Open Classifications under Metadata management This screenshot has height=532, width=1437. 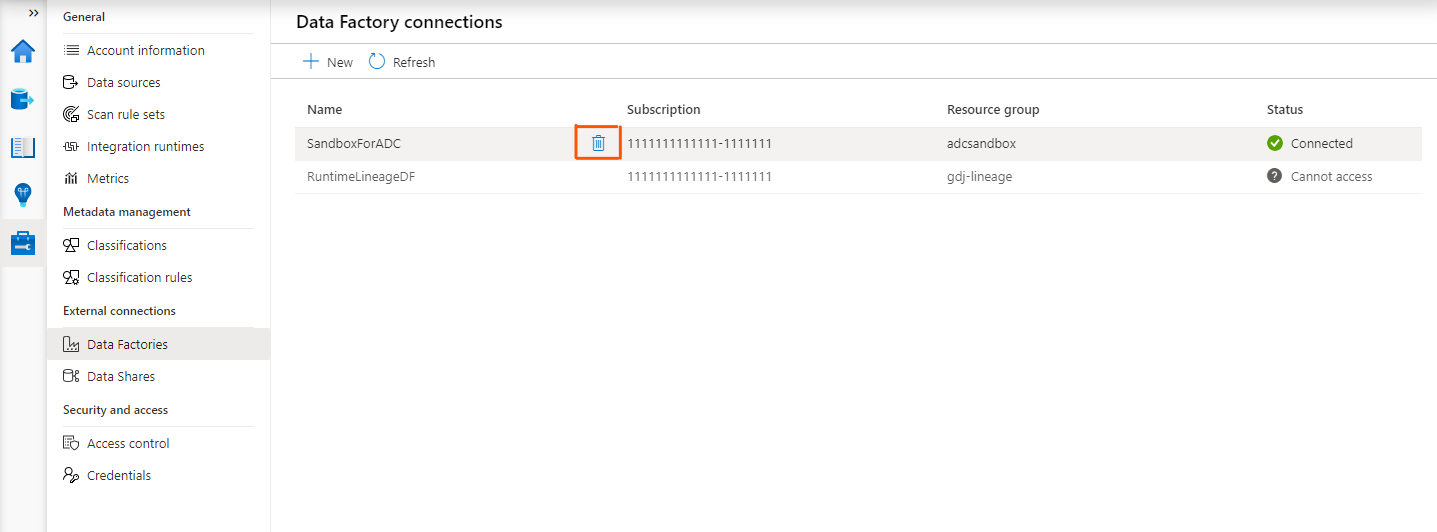pos(126,245)
